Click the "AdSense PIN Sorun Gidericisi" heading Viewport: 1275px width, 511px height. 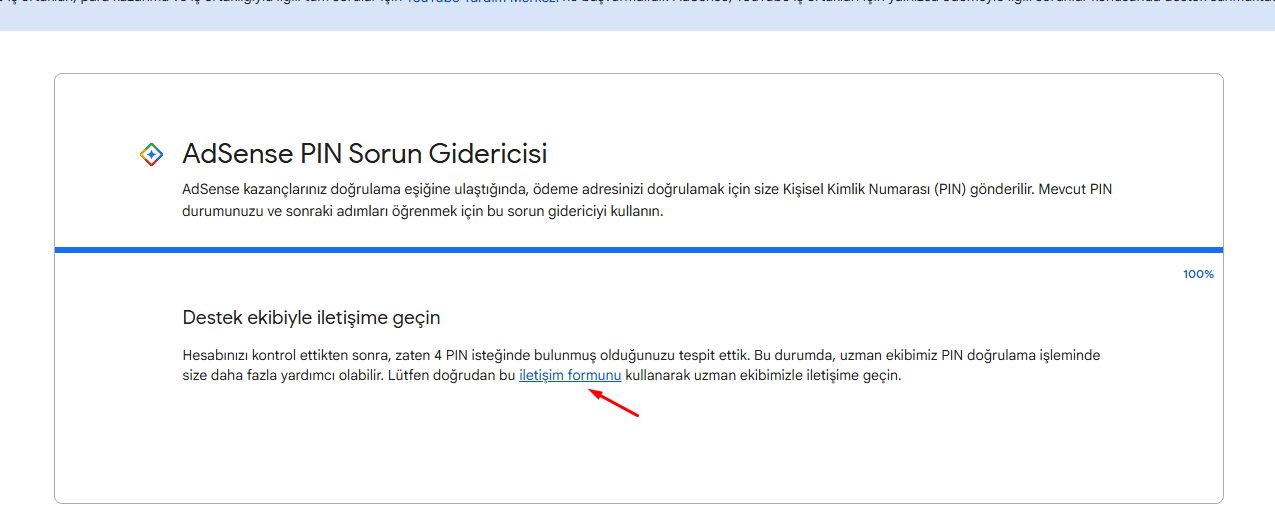[x=365, y=154]
